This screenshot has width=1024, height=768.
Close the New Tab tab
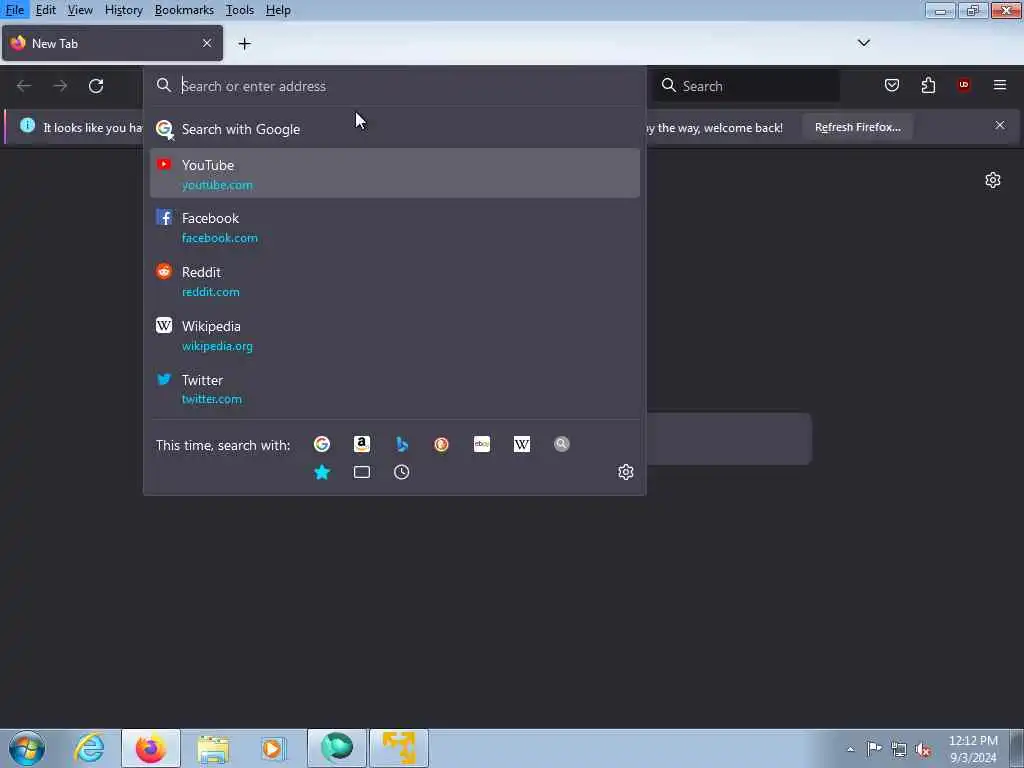207,43
